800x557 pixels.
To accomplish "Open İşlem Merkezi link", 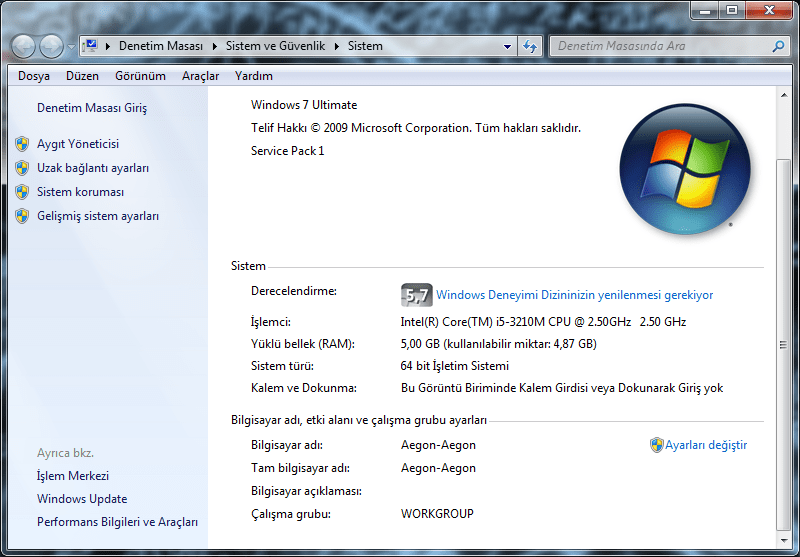I will [73, 476].
